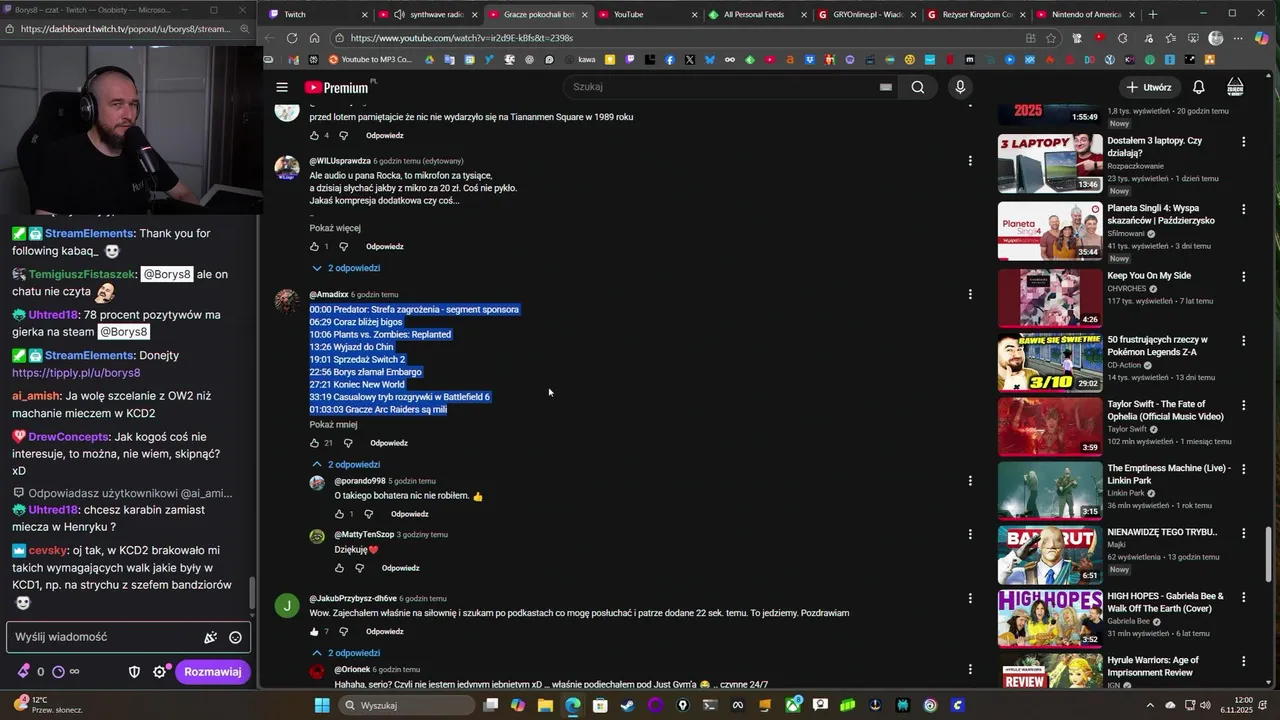This screenshot has height=720, width=1280.
Task: Reply to @MattyTenSzop via Odpowiedz
Action: coord(400,568)
